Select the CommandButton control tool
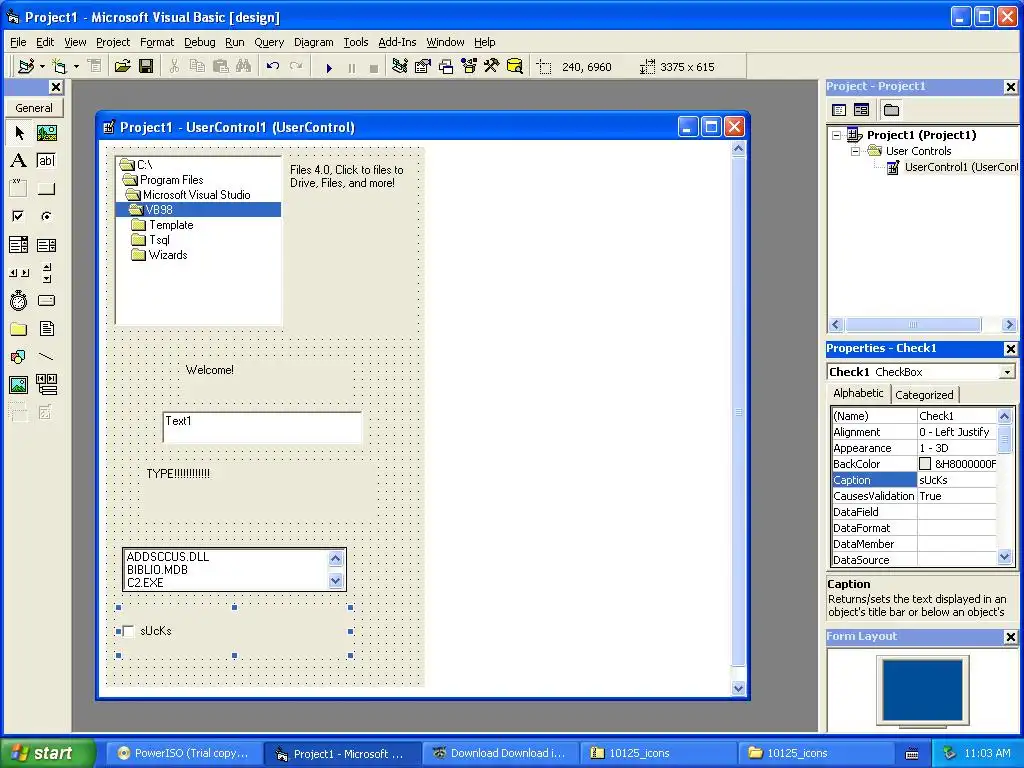1024x768 pixels. pyautogui.click(x=46, y=189)
